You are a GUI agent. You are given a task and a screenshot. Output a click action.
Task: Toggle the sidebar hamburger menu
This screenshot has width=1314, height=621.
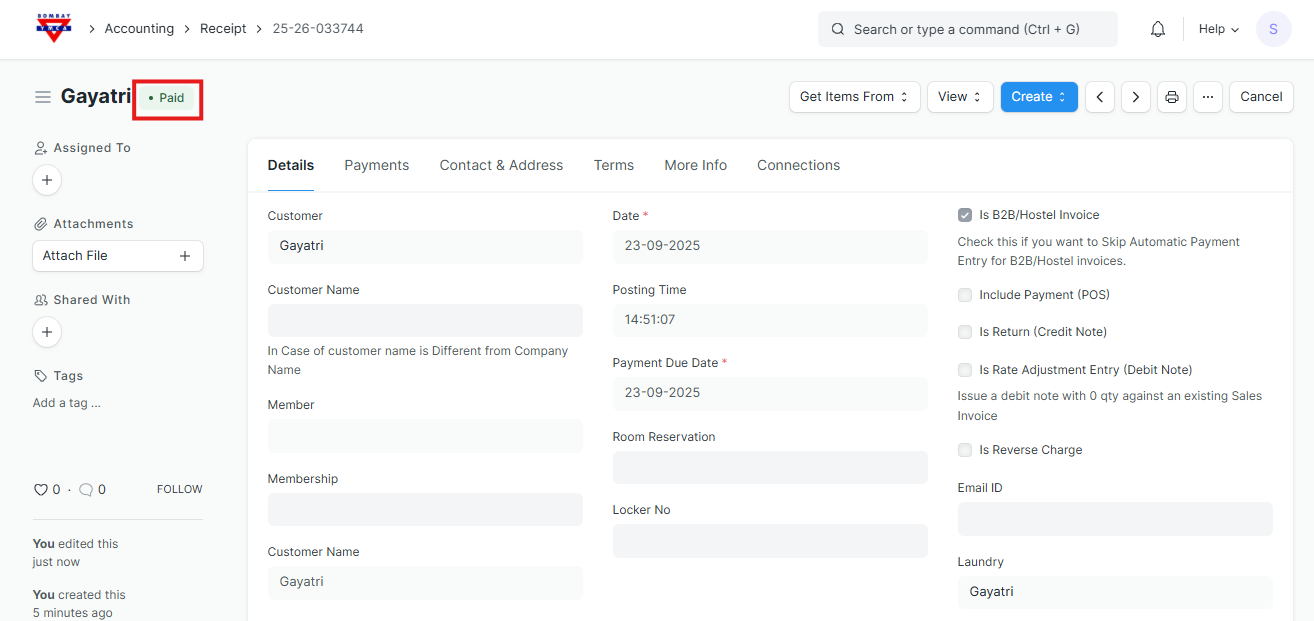point(43,97)
